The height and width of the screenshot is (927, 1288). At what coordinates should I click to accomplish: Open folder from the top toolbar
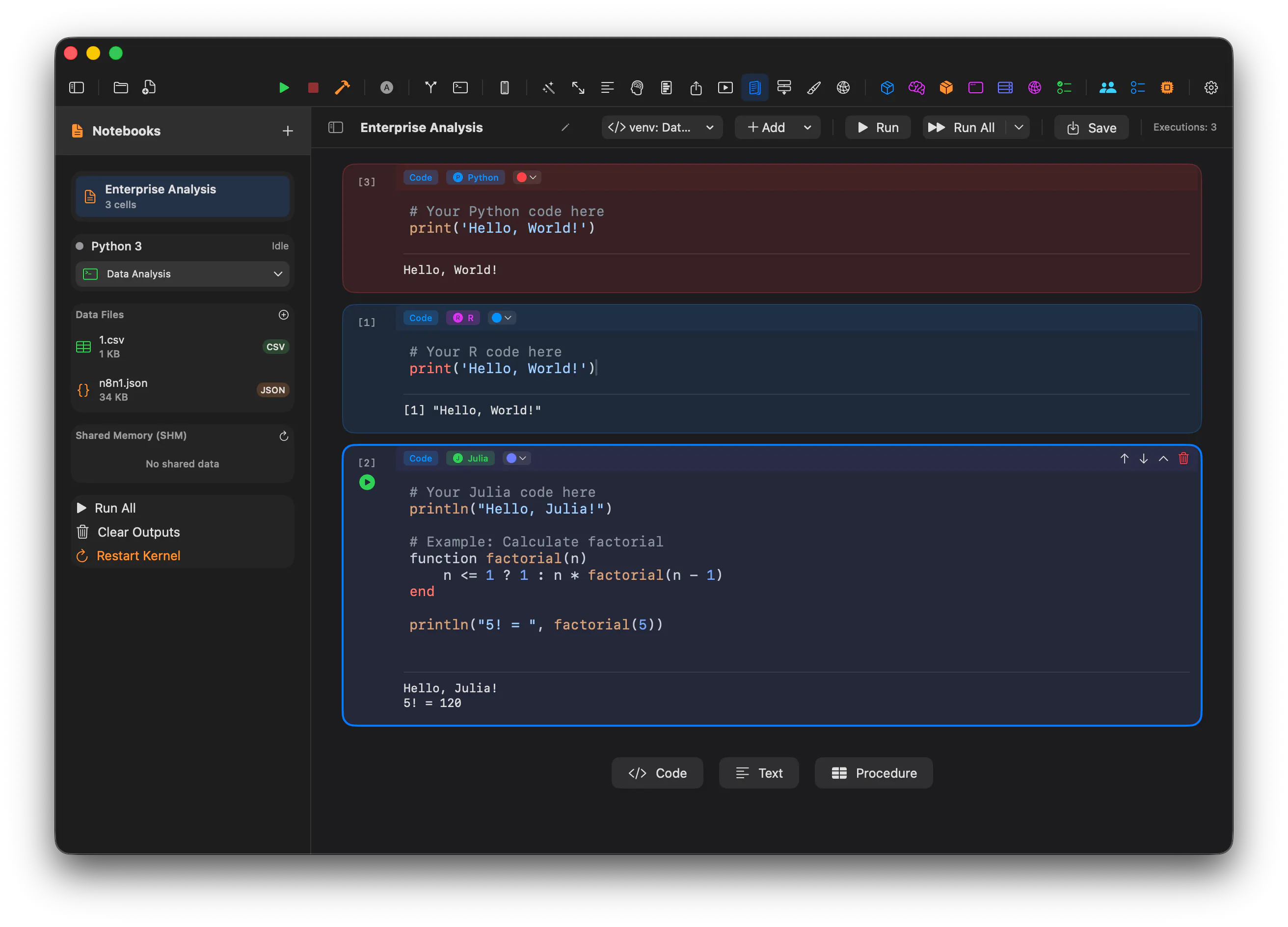point(120,87)
